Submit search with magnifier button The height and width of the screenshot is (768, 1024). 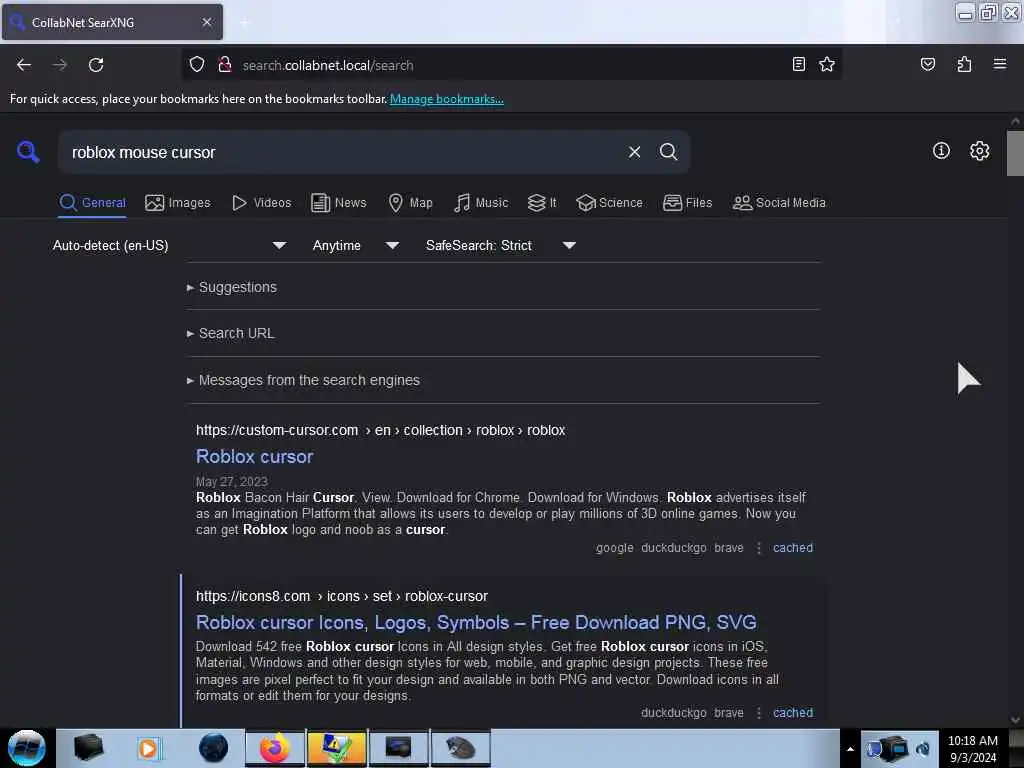click(x=668, y=152)
